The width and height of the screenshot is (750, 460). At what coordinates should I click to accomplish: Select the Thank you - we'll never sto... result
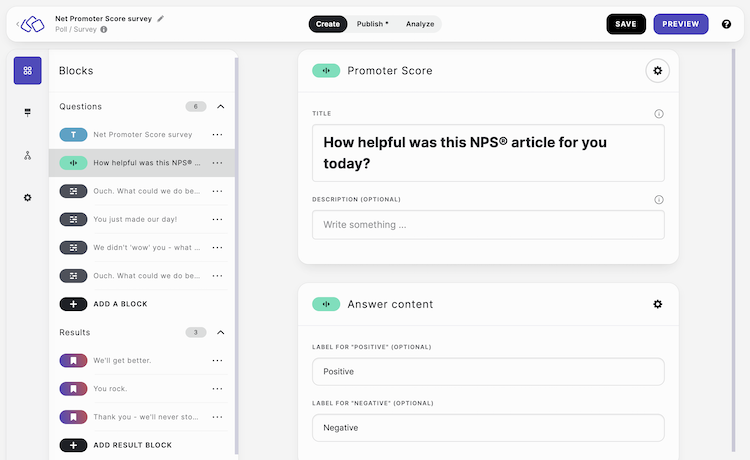[x=142, y=417]
